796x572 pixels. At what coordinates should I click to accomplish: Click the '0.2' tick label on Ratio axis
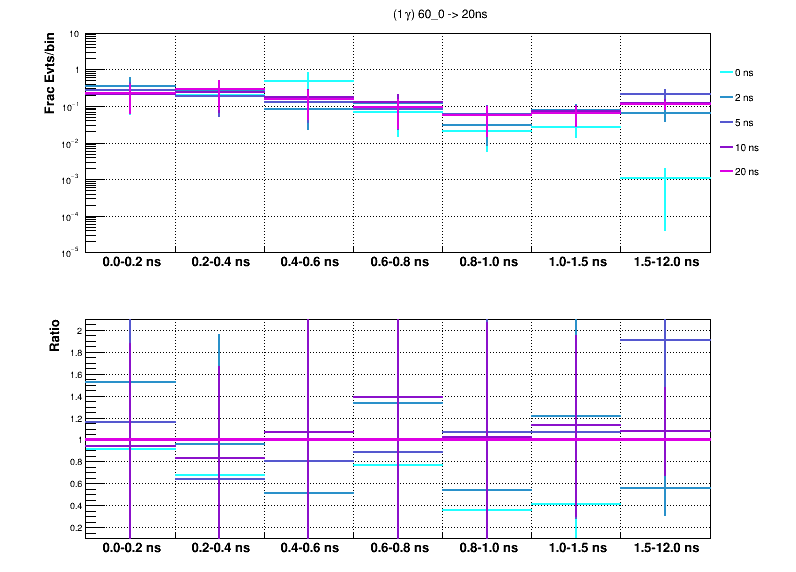(73, 527)
